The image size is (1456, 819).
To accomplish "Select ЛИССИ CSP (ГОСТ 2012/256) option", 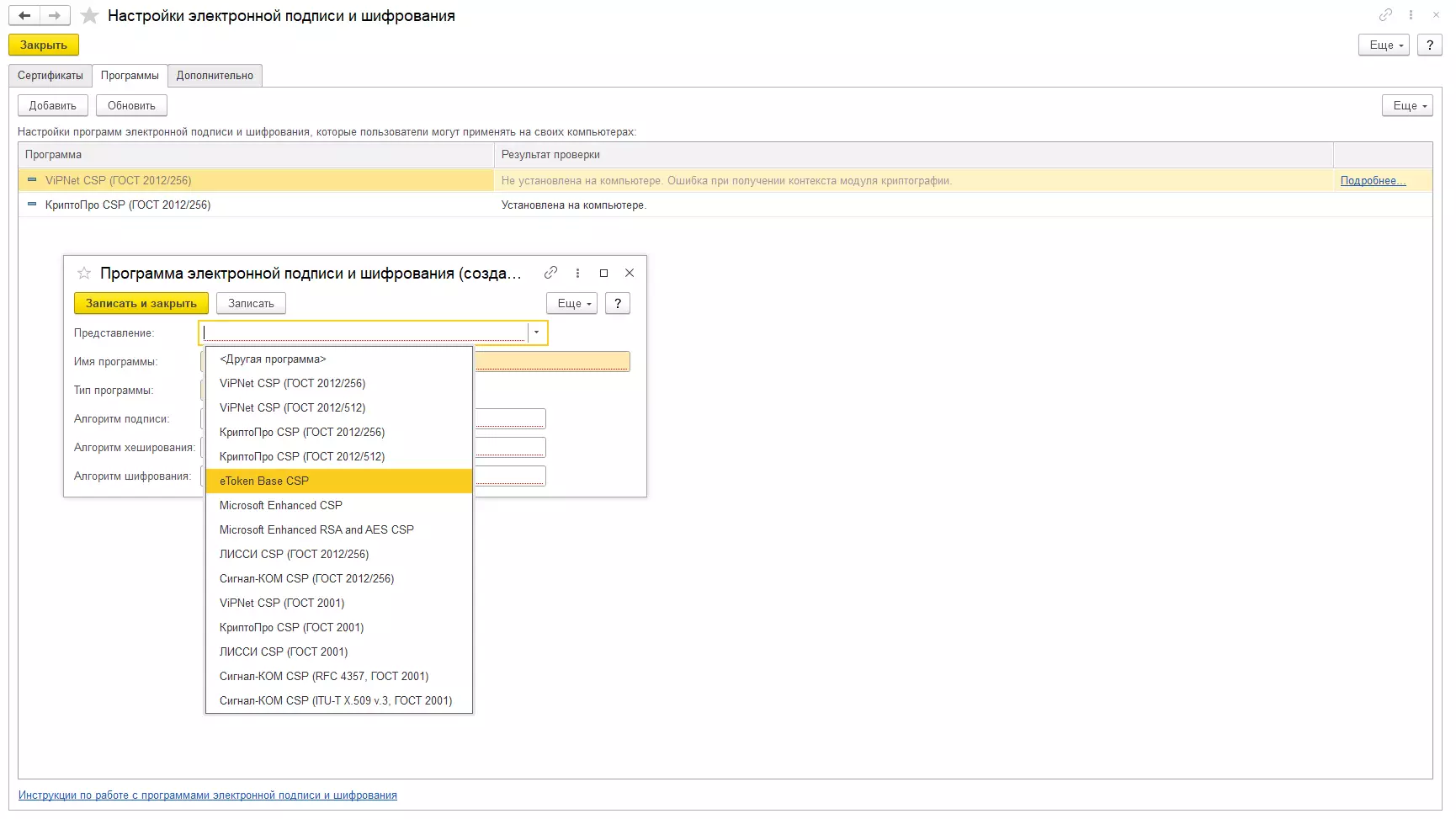I will tap(339, 555).
